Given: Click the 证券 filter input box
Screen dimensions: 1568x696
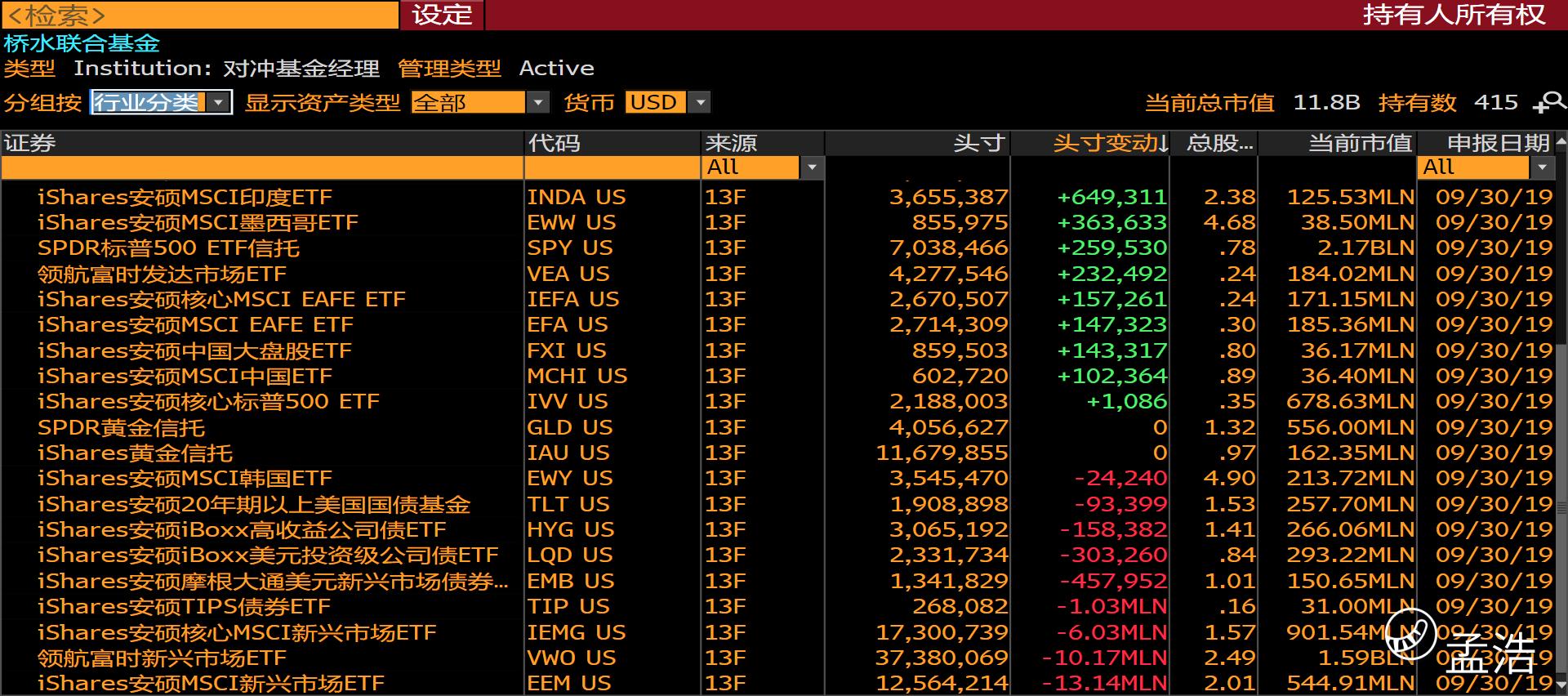Looking at the screenshot, I should [x=261, y=167].
